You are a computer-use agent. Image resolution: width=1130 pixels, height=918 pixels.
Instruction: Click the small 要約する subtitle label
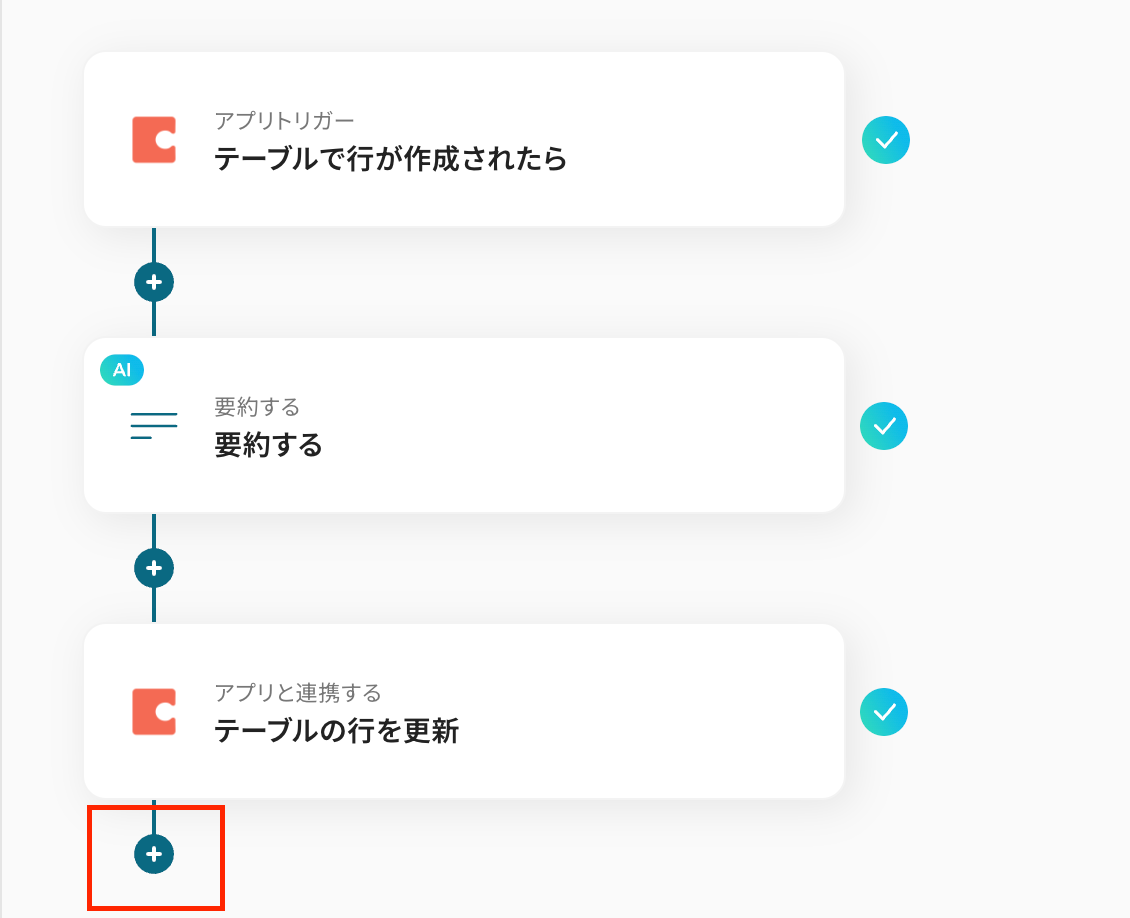[257, 407]
